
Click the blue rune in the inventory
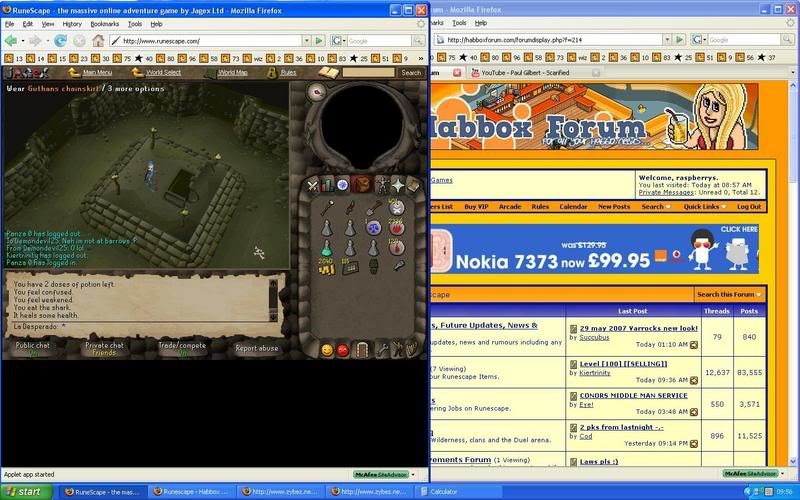374,228
